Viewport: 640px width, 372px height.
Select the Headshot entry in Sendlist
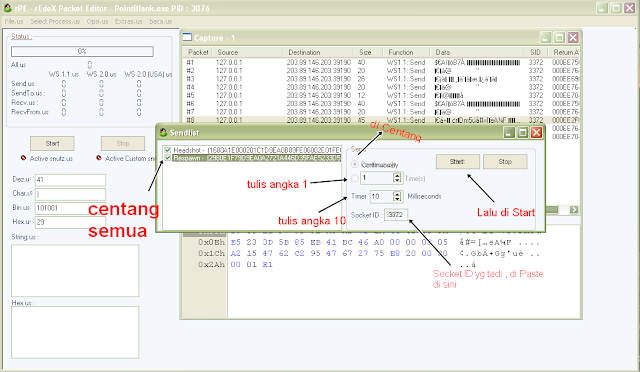click(x=256, y=150)
